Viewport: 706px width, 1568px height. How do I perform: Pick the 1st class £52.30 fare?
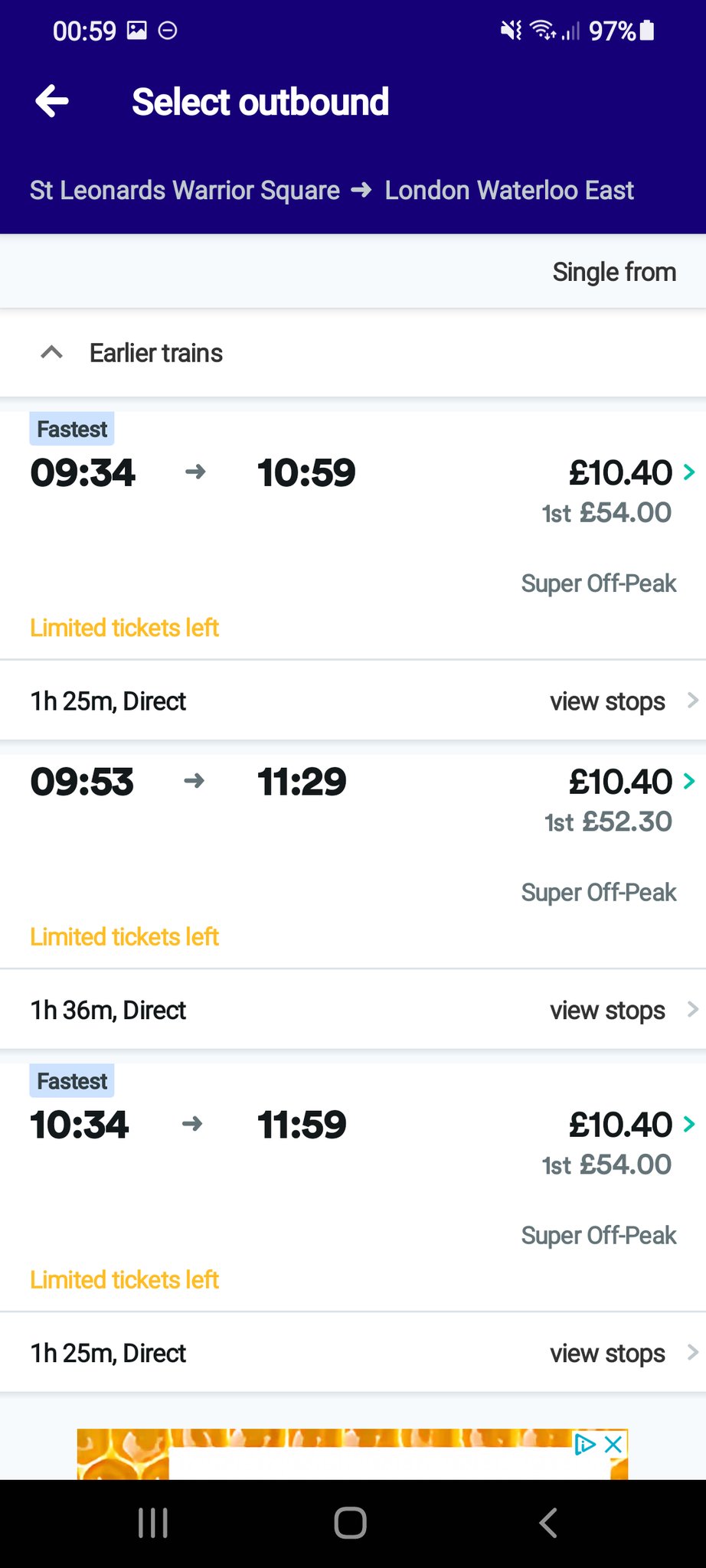click(x=608, y=822)
